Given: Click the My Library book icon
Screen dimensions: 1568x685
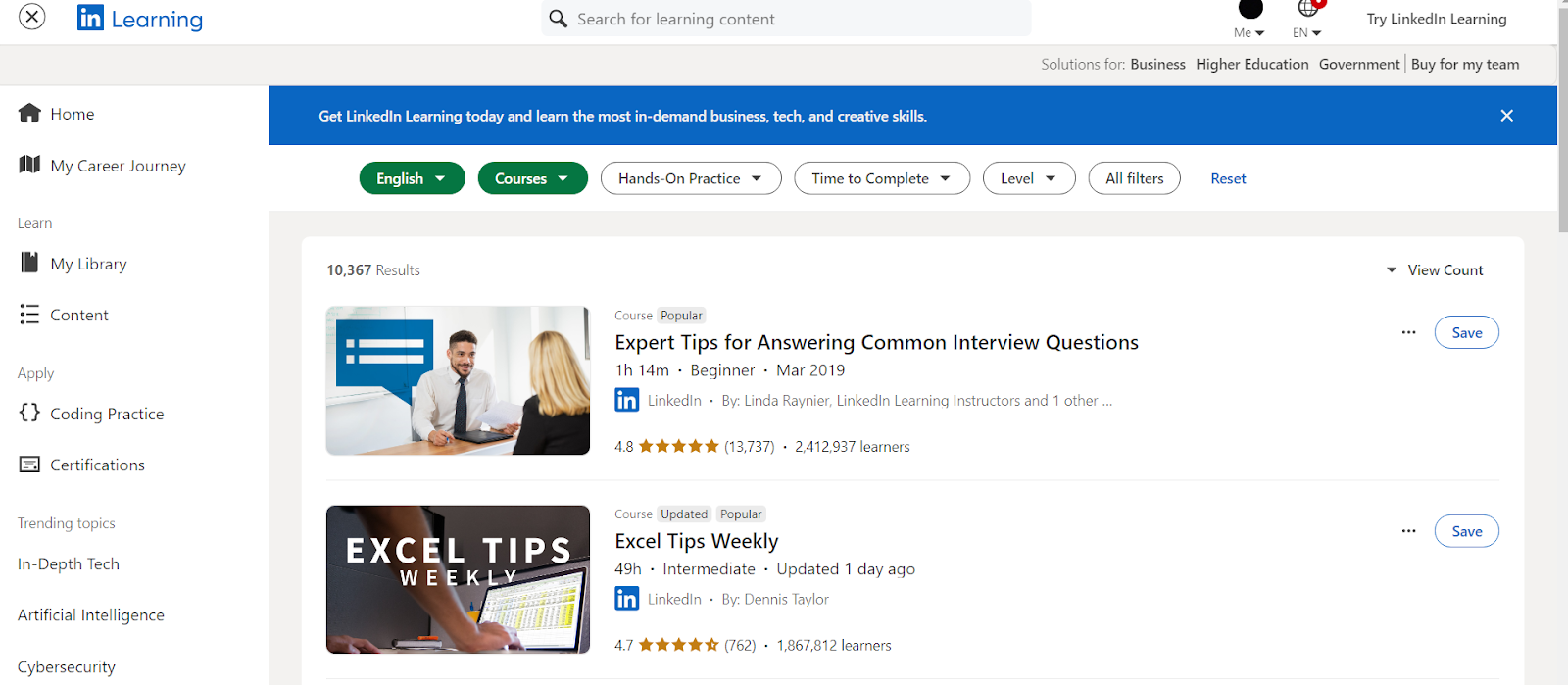Looking at the screenshot, I should 29,263.
